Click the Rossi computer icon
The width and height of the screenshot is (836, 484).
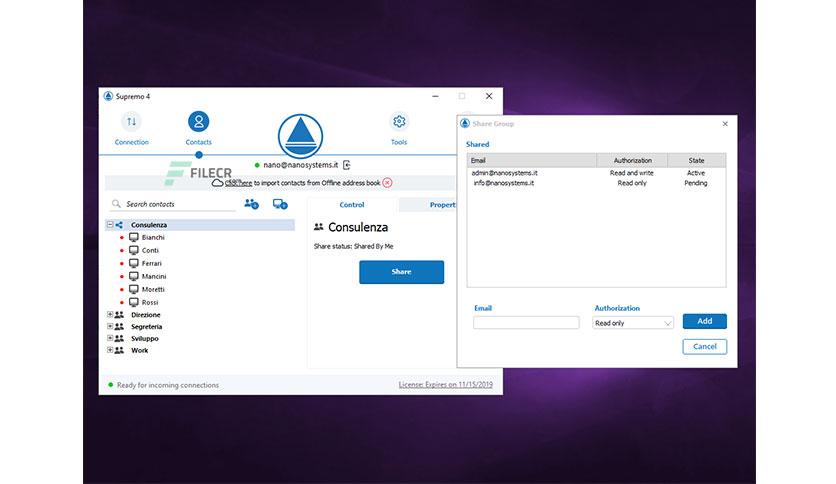[x=134, y=302]
